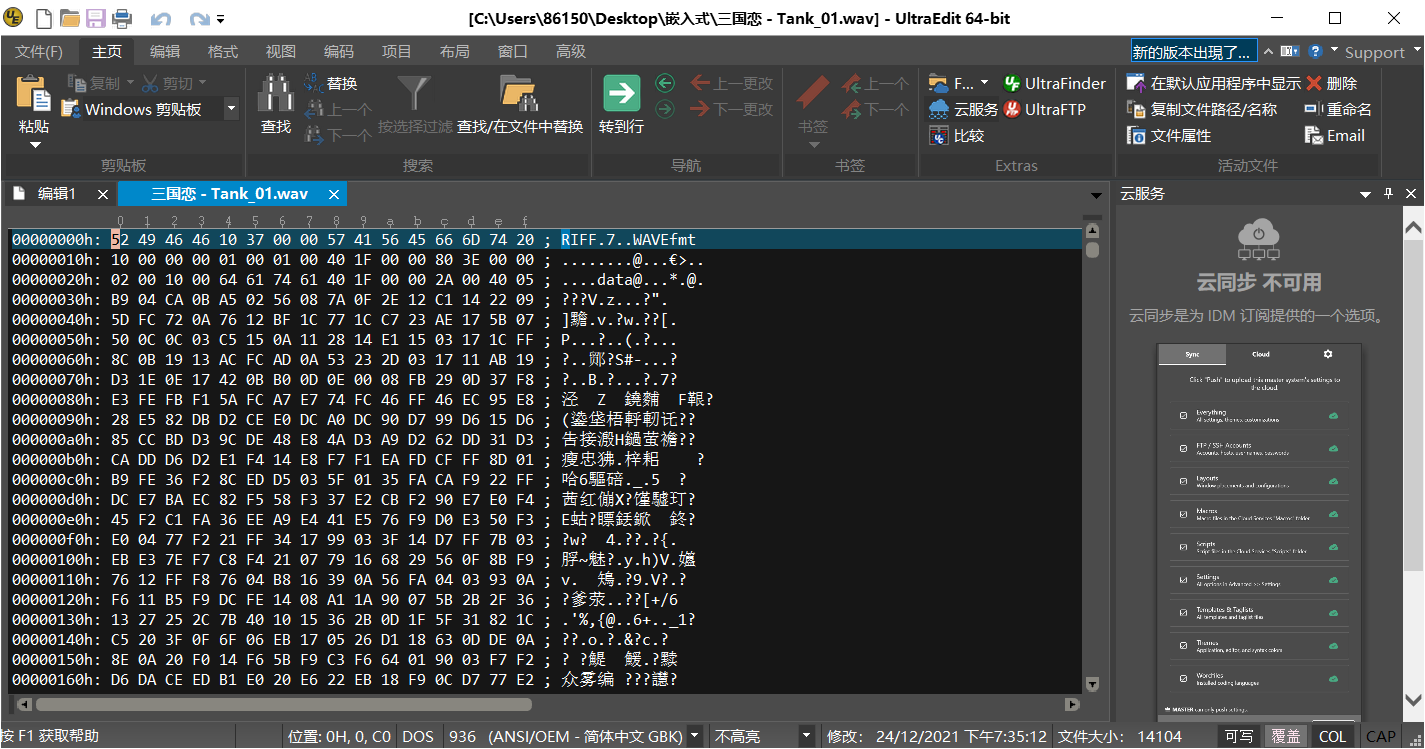Open the 不高亮 highlighting dropdown
This screenshot has height=749, width=1425.
[x=806, y=737]
